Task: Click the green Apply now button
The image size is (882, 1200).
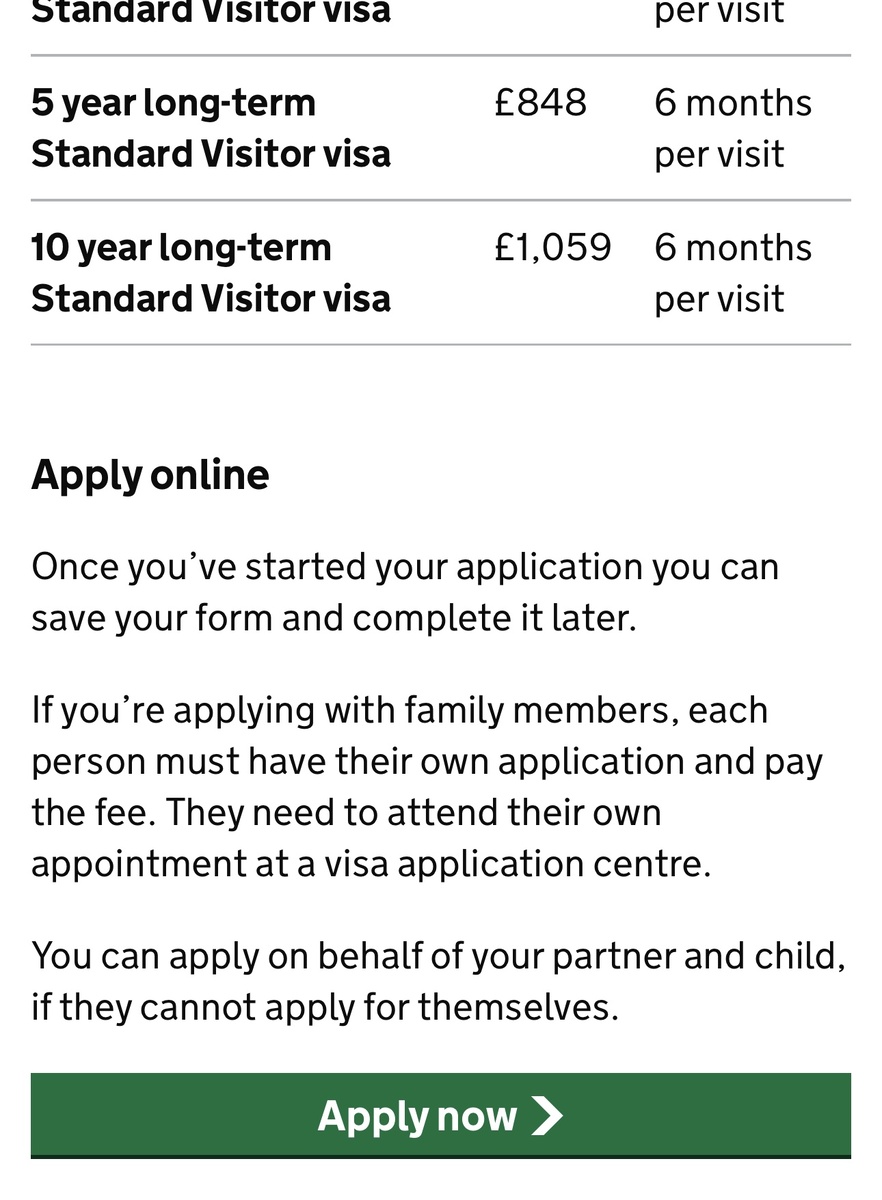Action: [x=441, y=1116]
